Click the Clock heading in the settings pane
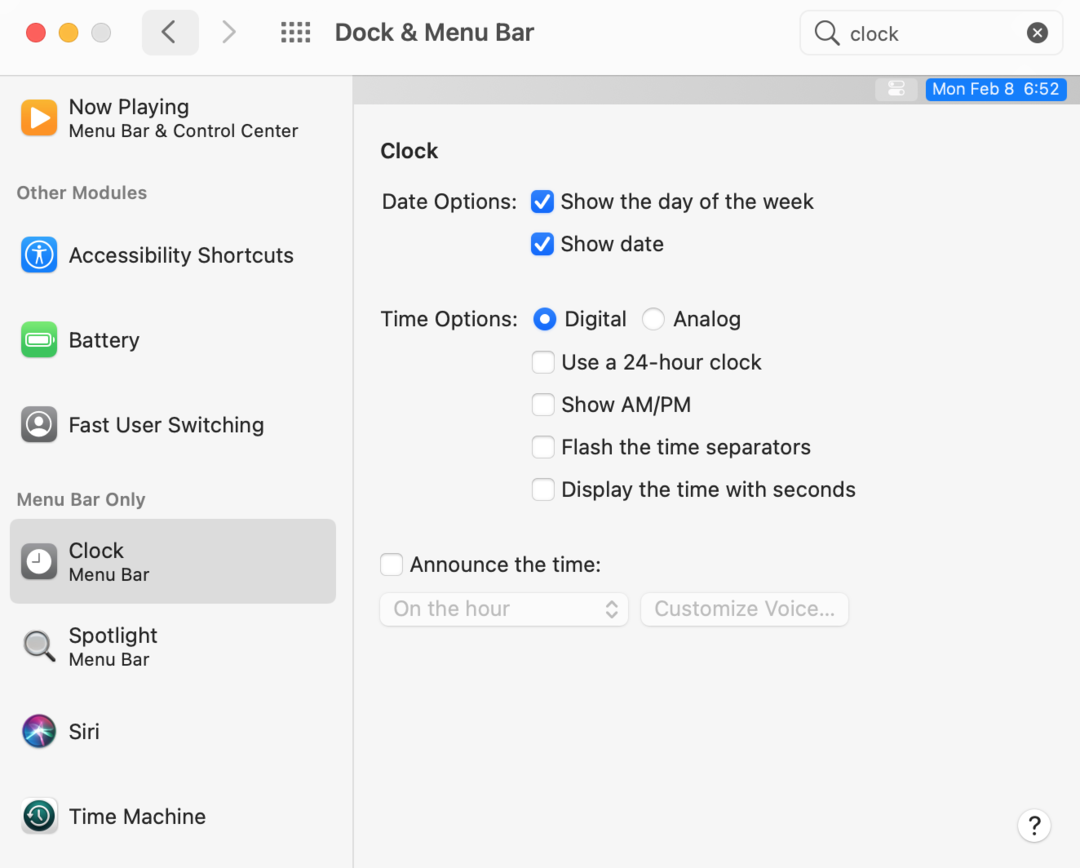Viewport: 1080px width, 868px height. point(409,151)
